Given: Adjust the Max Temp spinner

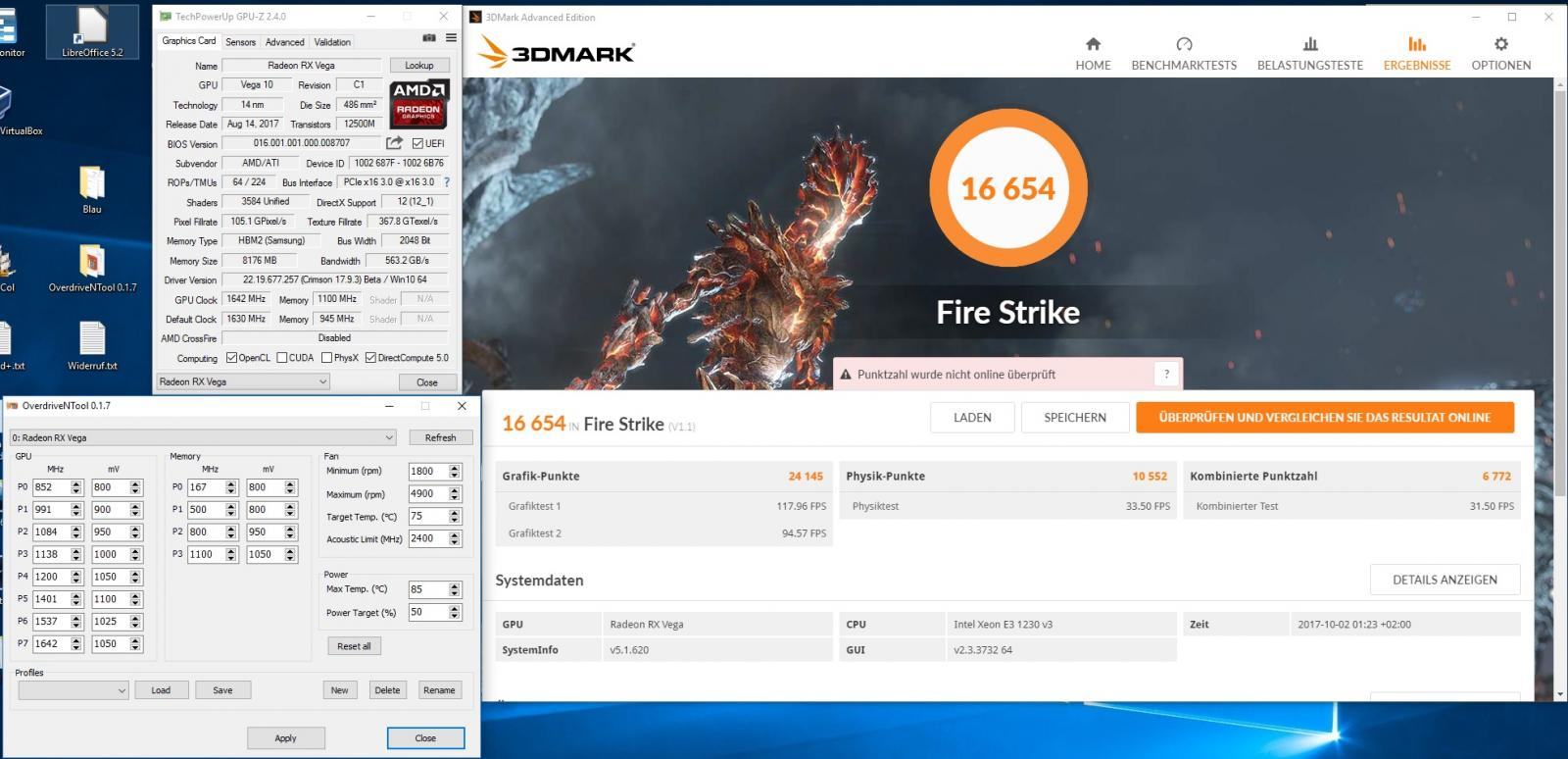Looking at the screenshot, I should coord(455,589).
